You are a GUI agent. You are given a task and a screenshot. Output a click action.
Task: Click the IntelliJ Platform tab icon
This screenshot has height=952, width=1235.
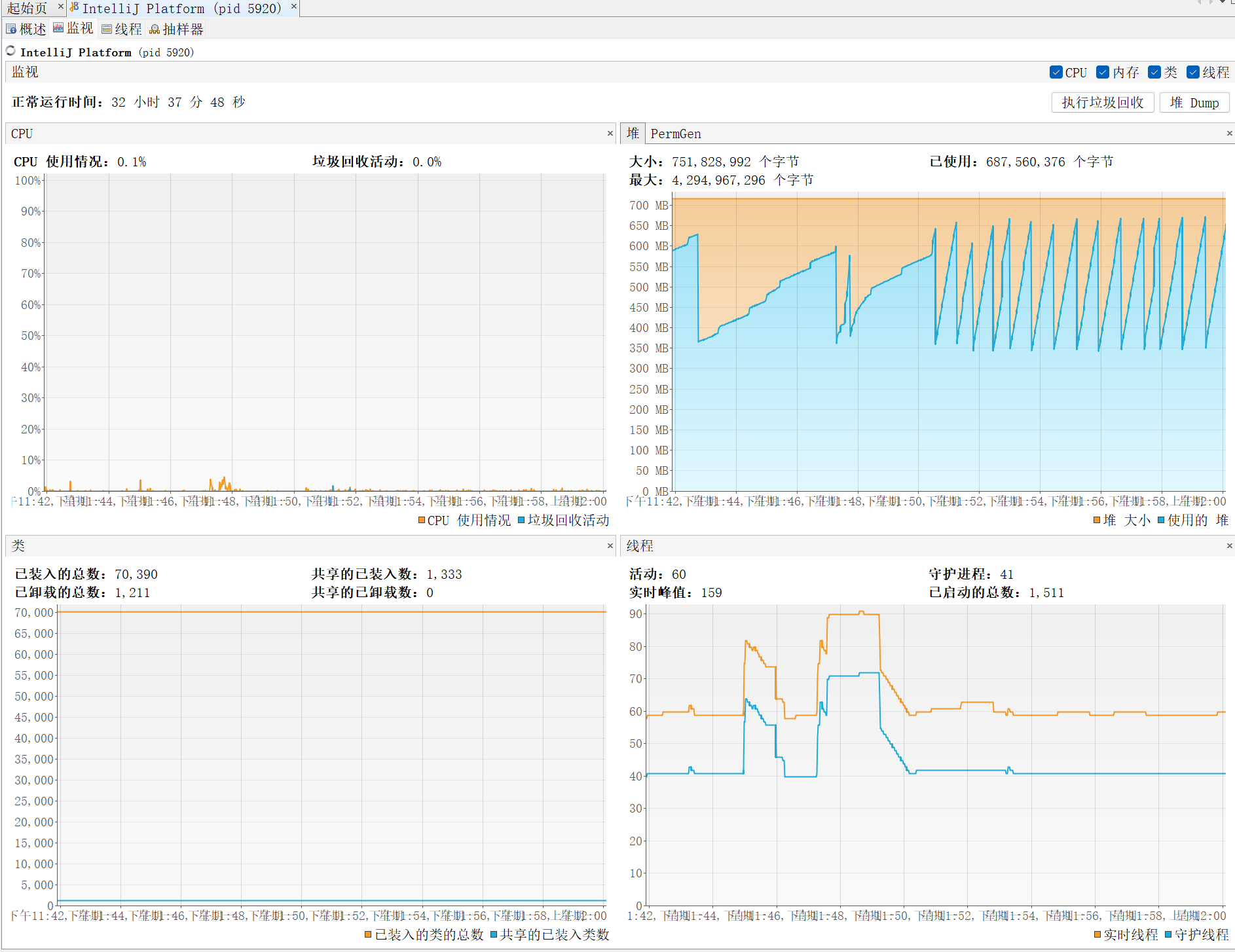pos(74,7)
